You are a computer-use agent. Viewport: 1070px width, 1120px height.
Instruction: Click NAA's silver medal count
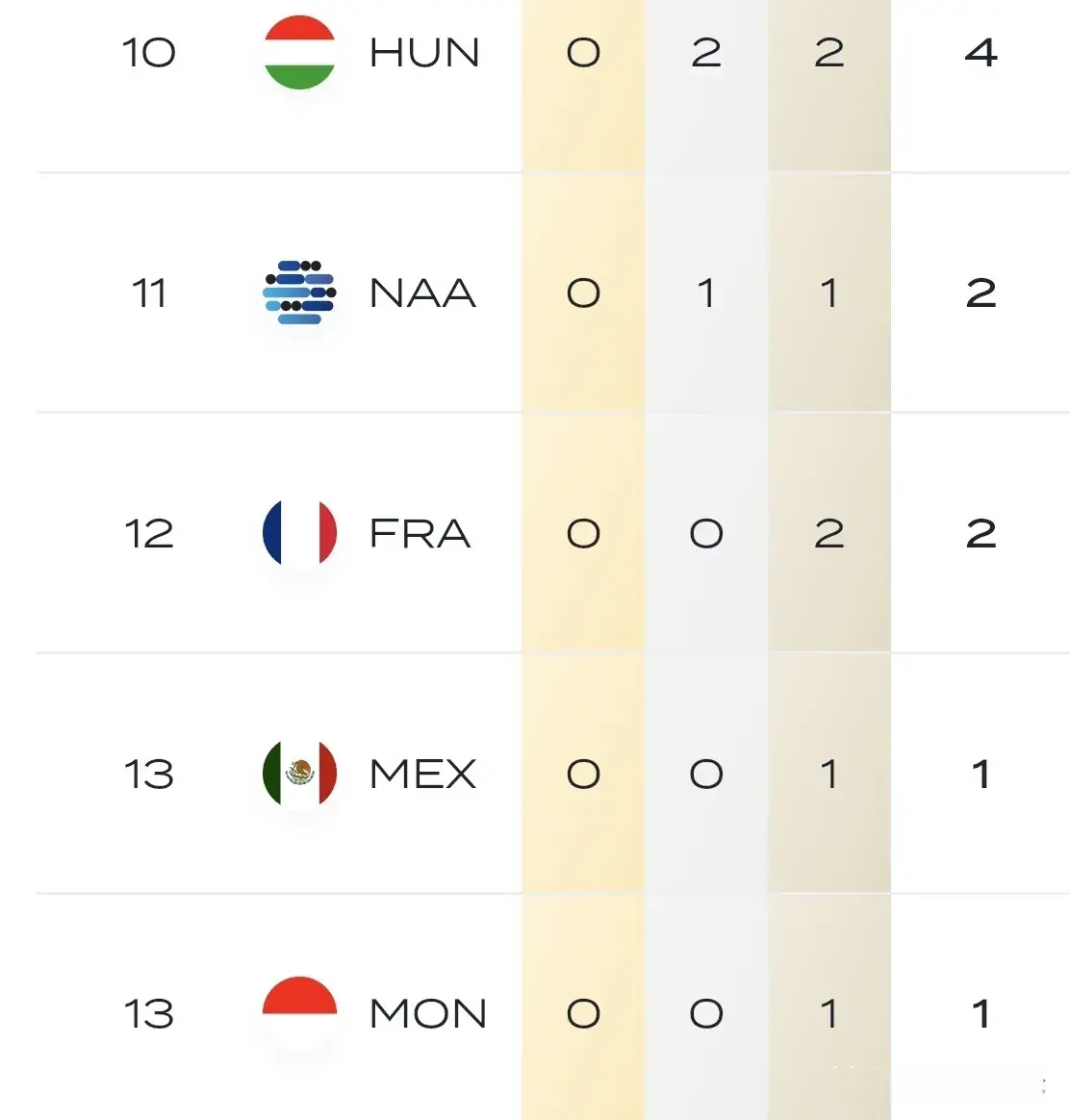(x=706, y=293)
